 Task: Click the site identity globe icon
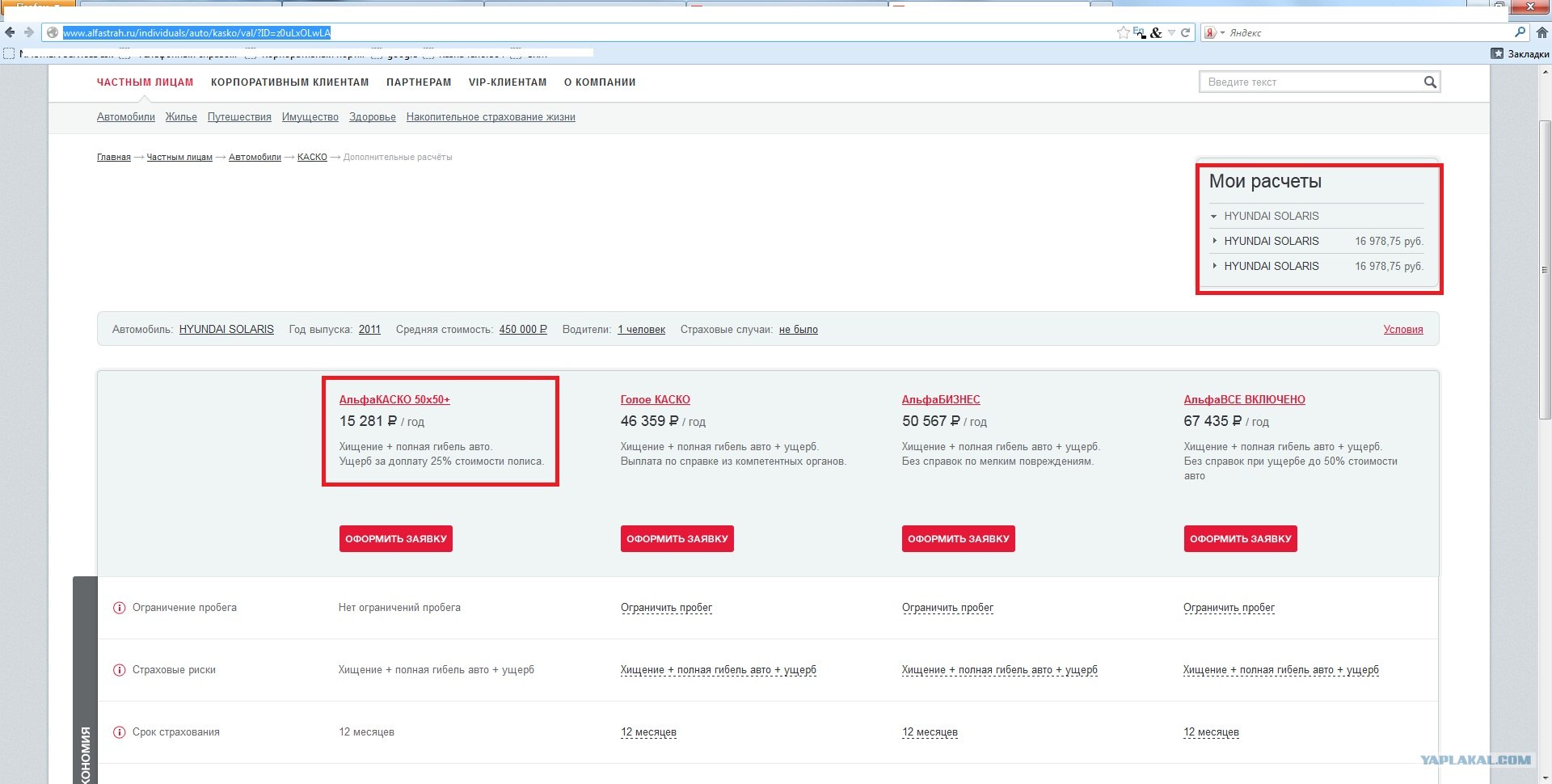click(x=53, y=33)
